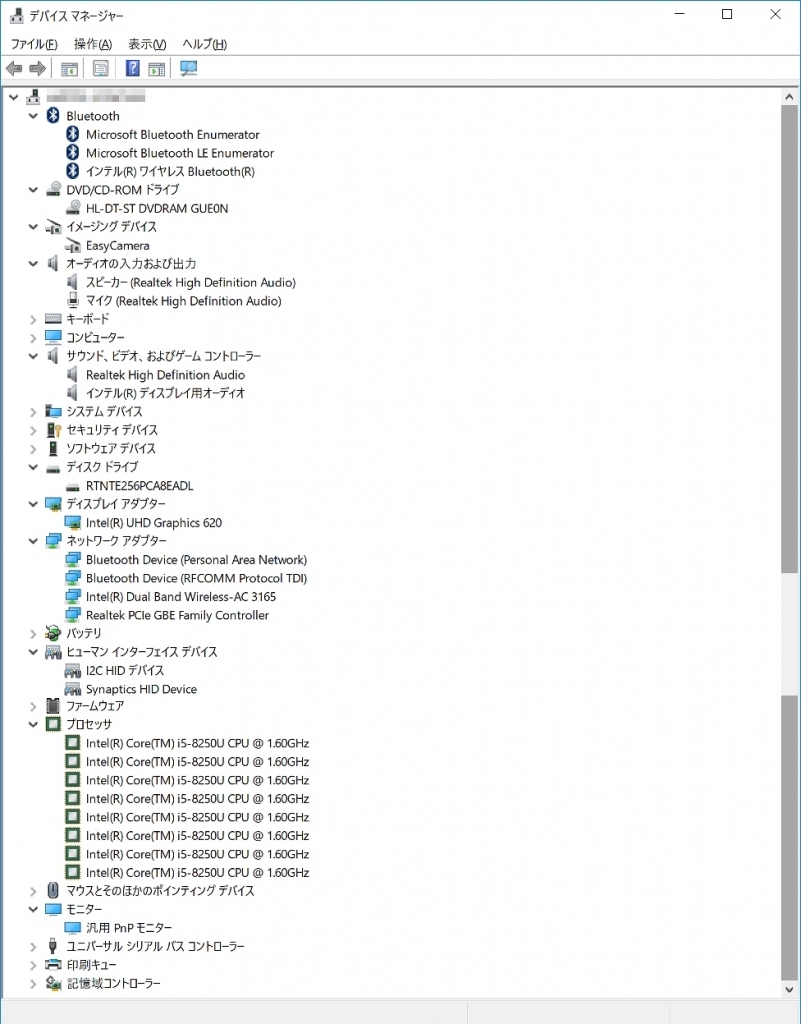Collapse the オーディオの入力および出力 category
The width and height of the screenshot is (801, 1024).
(33, 263)
